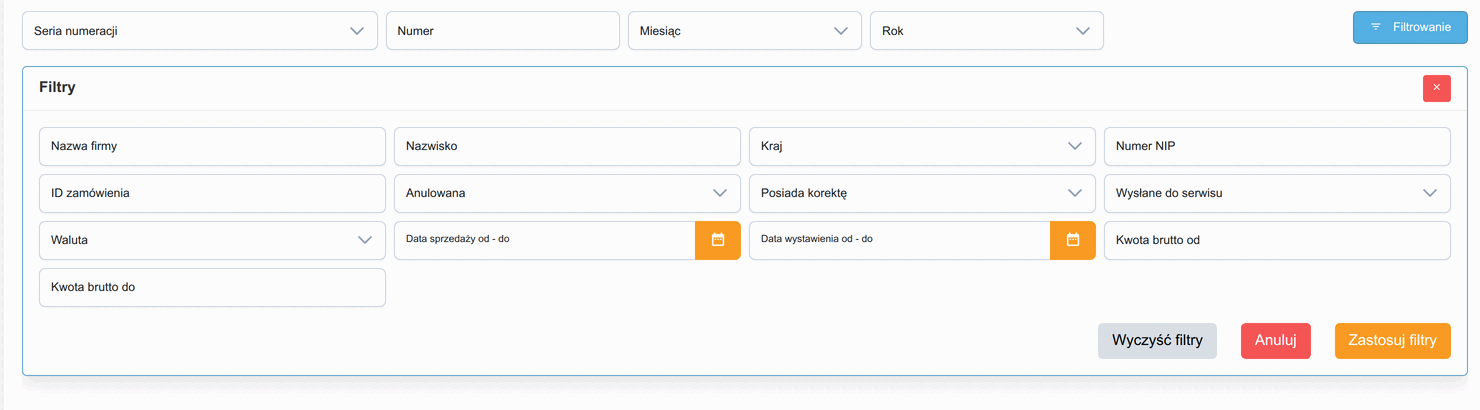This screenshot has height=410, width=1480.
Task: Click the red Anuluj button
Action: click(1275, 340)
